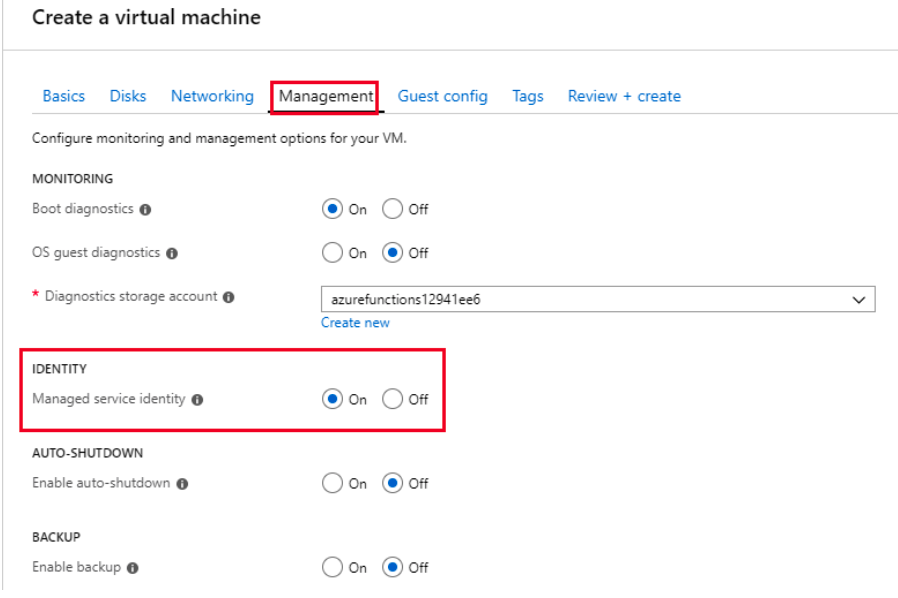Viewport: 898px width, 598px height.
Task: Click info icon beside Boot diagnostics
Action: click(146, 210)
